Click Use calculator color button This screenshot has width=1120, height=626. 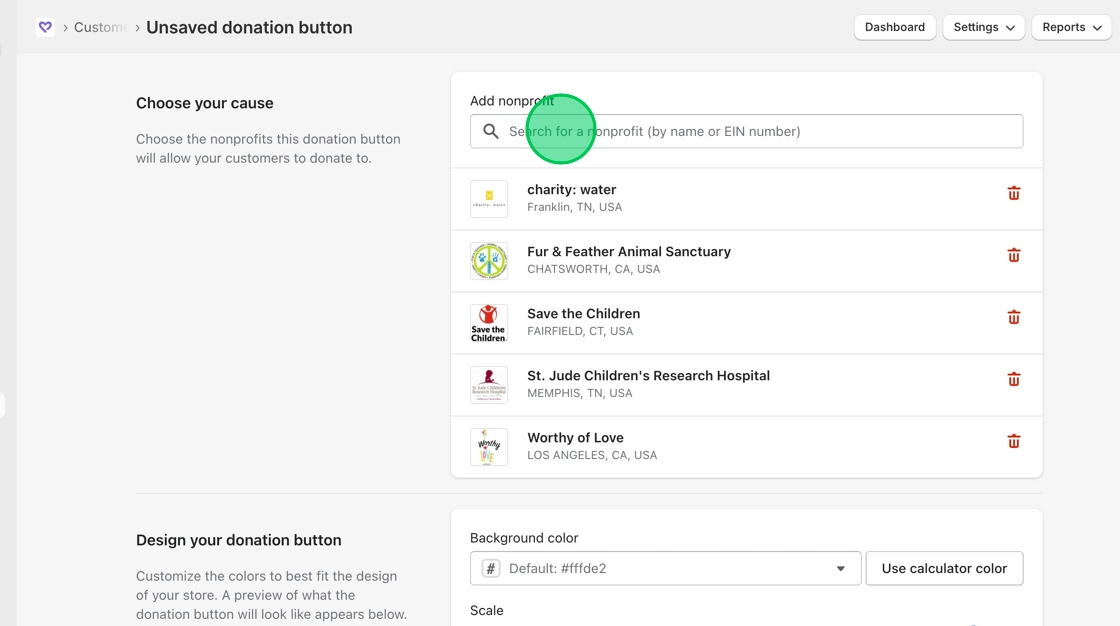point(944,569)
